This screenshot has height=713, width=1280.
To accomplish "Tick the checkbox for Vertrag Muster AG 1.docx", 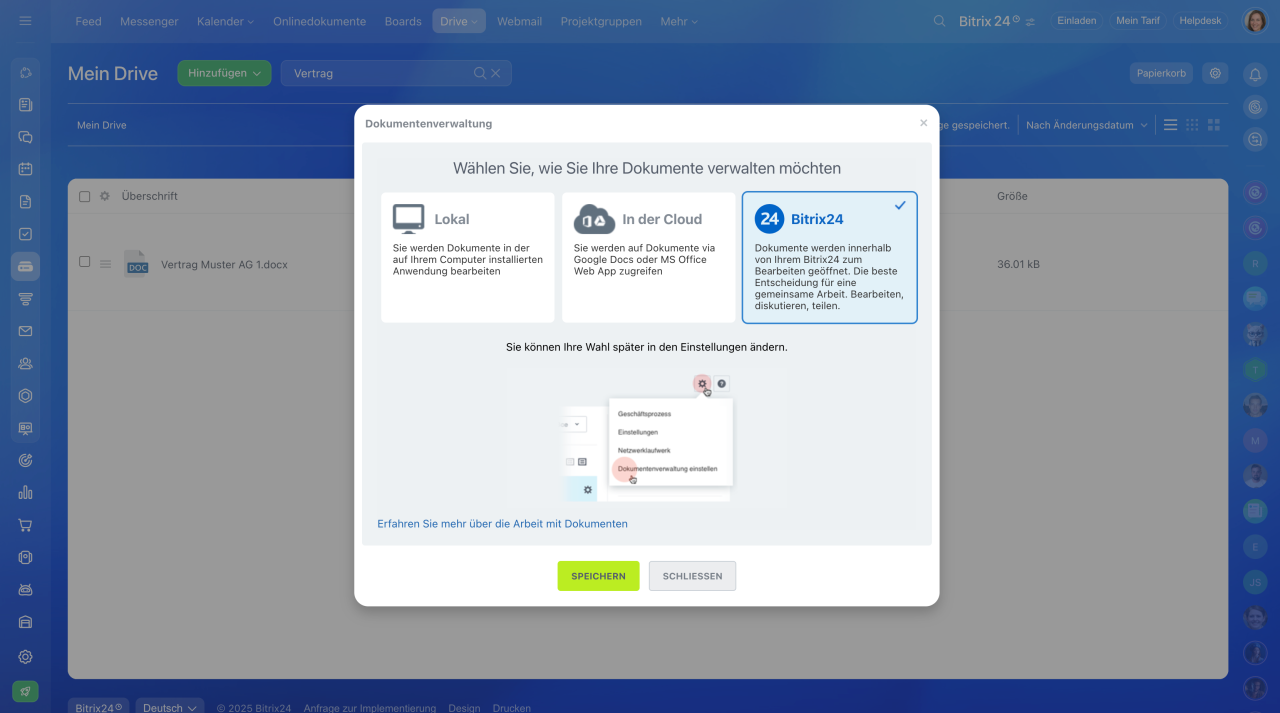I will 85,262.
